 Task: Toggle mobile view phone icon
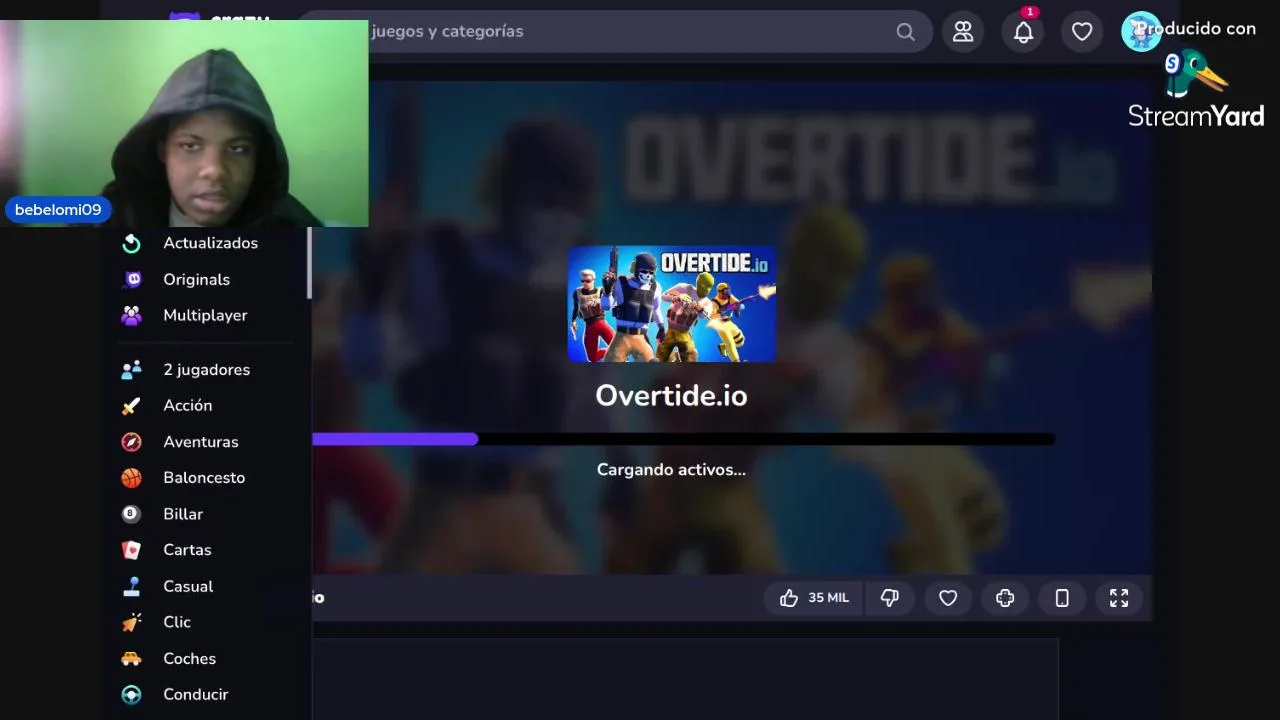pos(1062,598)
